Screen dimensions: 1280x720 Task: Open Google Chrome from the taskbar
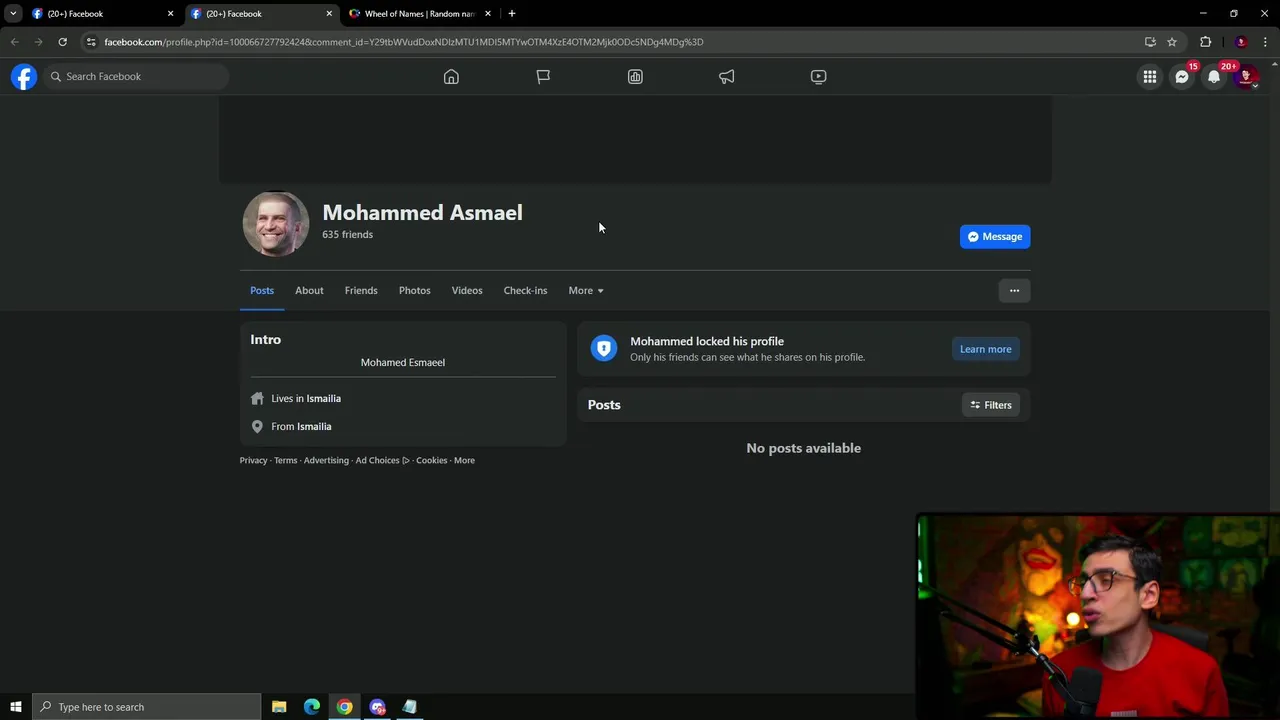[x=344, y=707]
